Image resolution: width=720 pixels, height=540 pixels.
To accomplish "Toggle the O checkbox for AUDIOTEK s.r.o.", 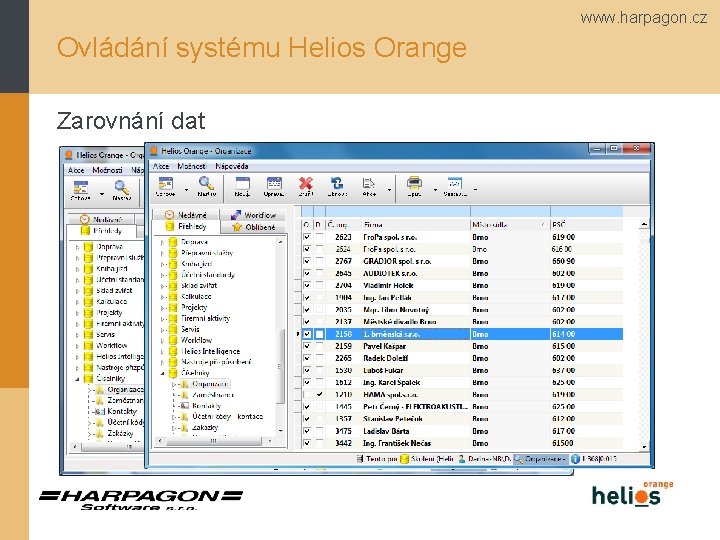I will pos(307,273).
